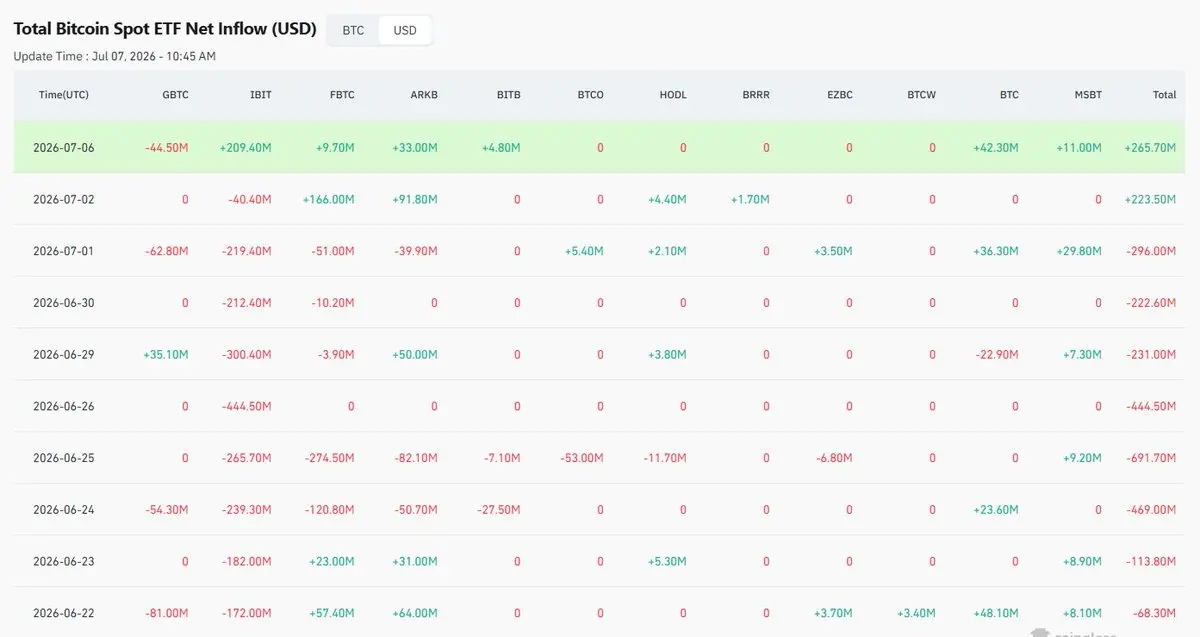Screen dimensions: 1200x637
Task: Click the -219.40M IBIT value
Action: (x=247, y=251)
